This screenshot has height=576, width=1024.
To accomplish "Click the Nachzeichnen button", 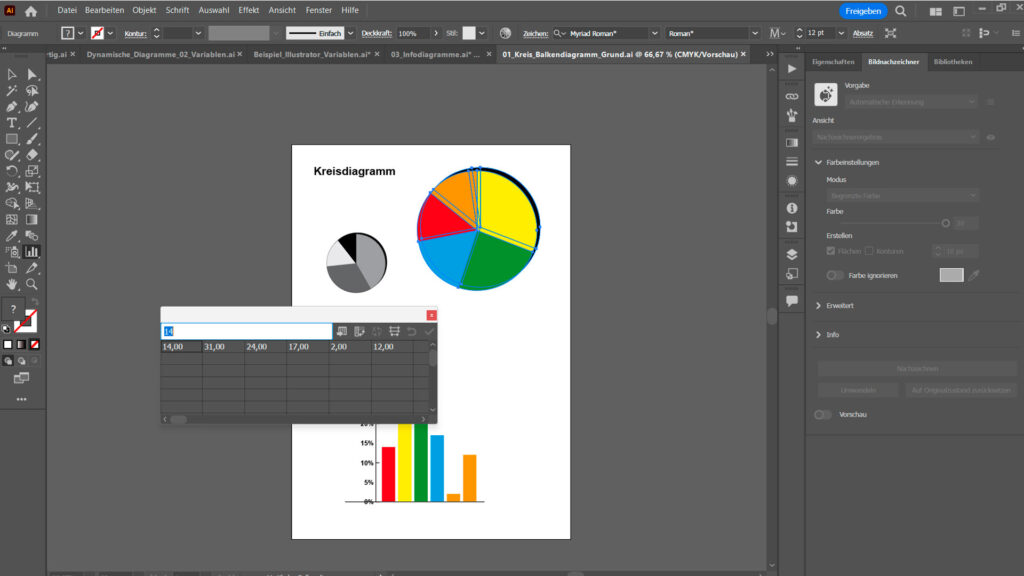I will click(917, 369).
